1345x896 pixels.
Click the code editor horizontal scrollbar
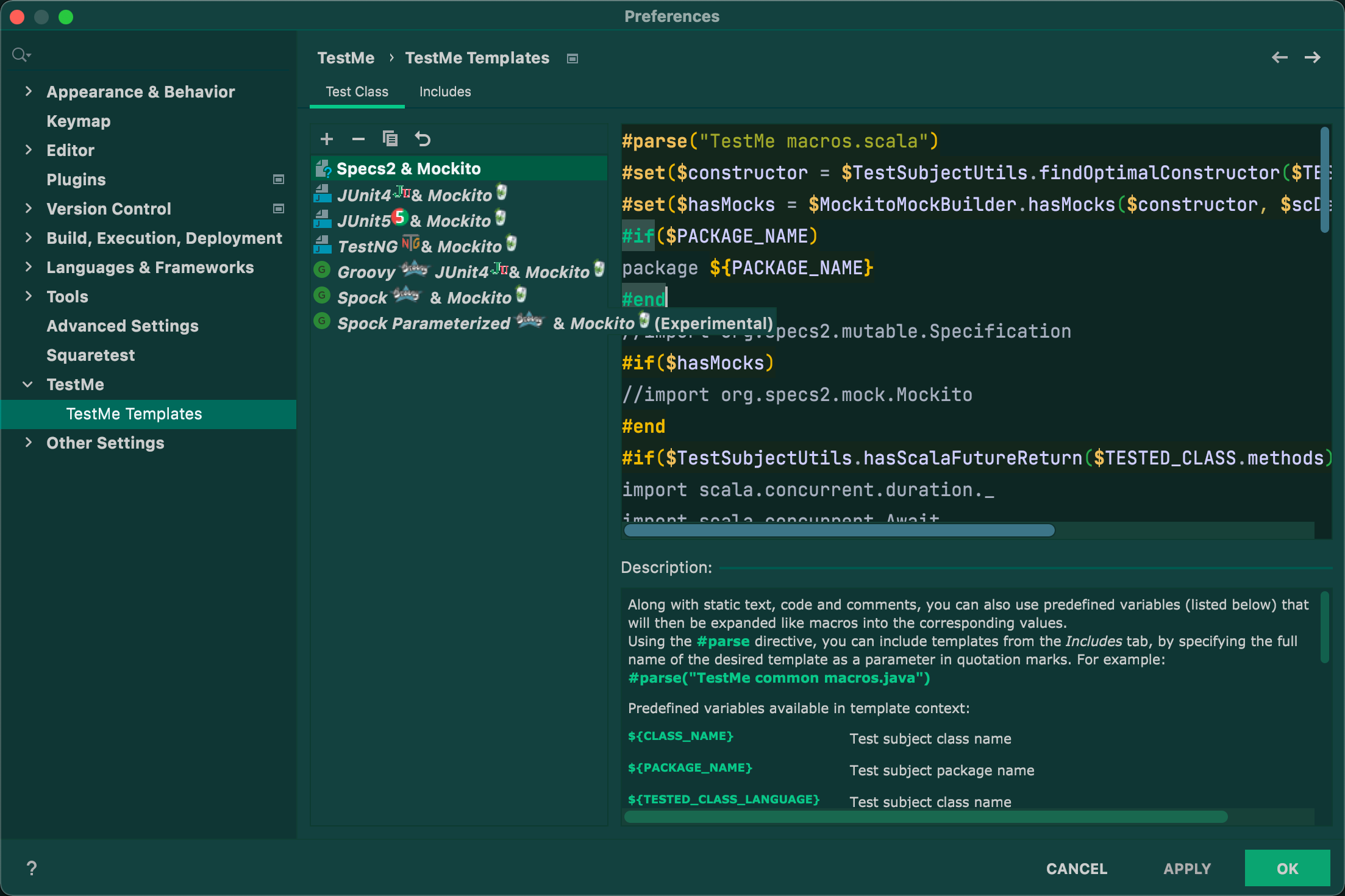click(x=840, y=530)
